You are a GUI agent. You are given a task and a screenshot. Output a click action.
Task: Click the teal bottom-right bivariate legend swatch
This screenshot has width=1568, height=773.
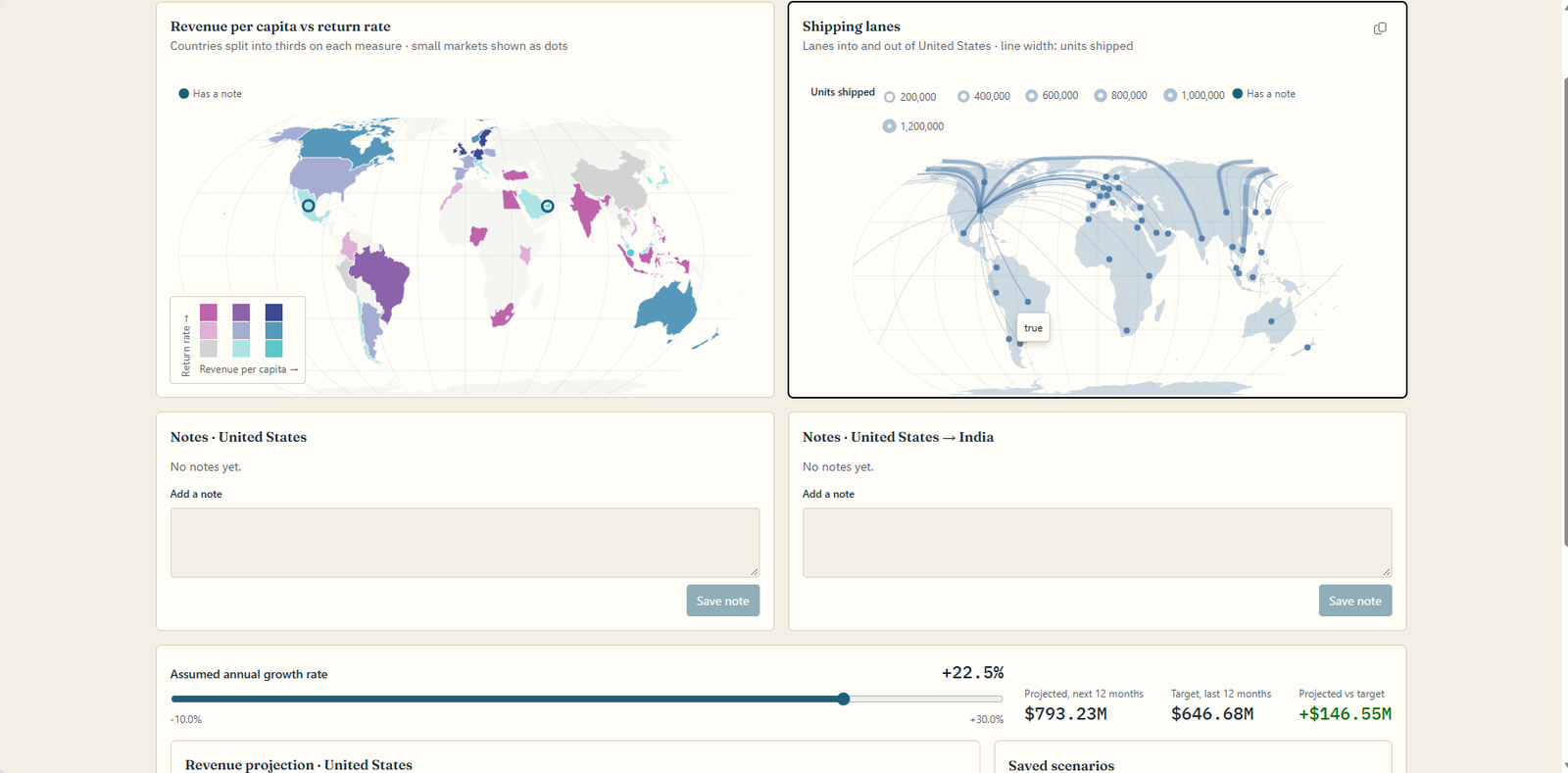point(273,349)
